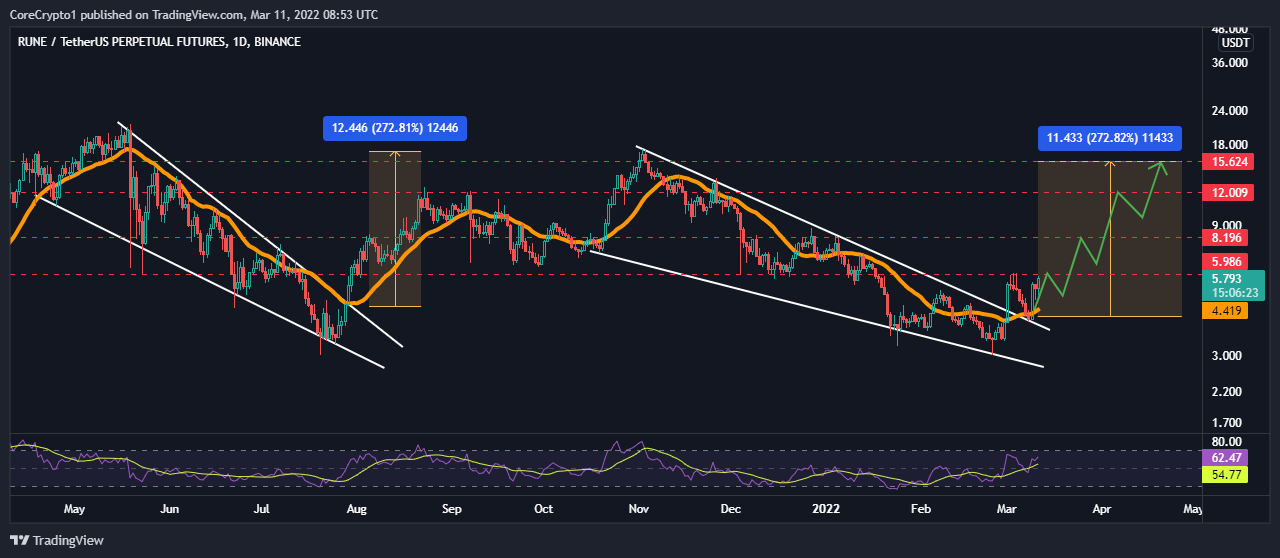
Task: Click the Oct time axis label
Action: 543,509
